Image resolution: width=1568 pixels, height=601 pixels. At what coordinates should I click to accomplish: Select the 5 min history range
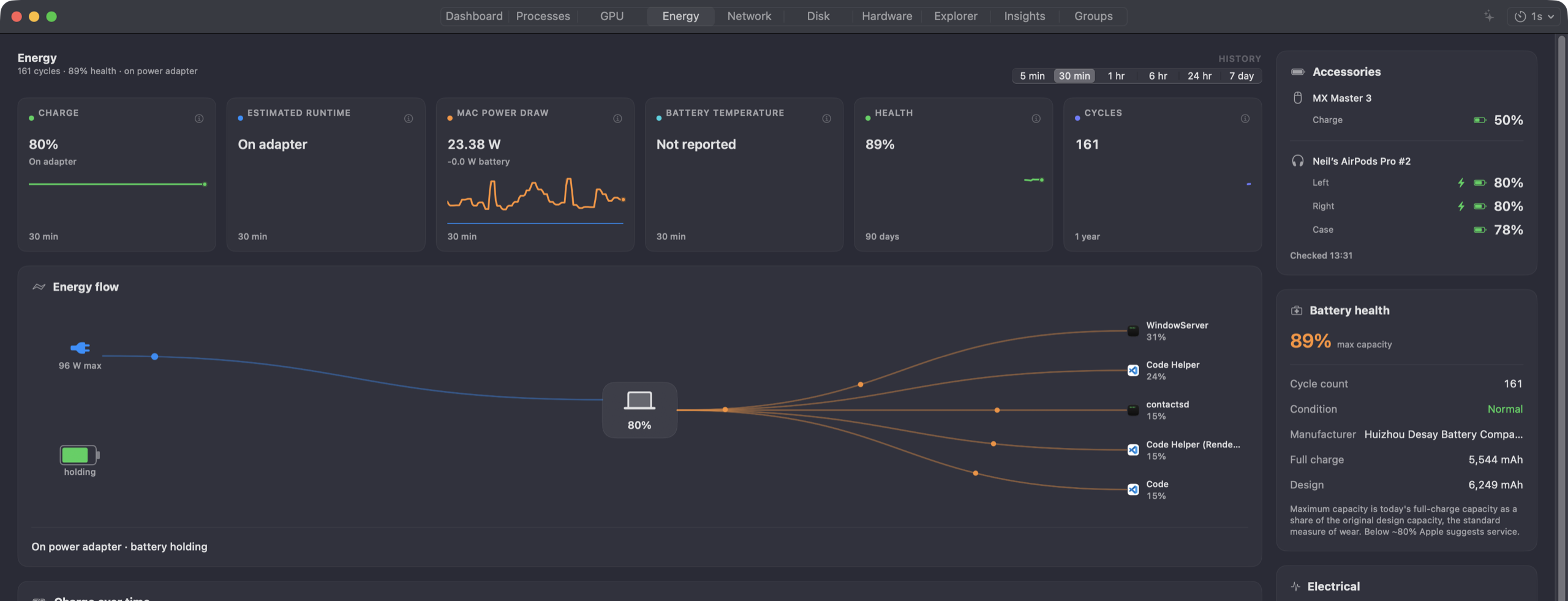1032,76
